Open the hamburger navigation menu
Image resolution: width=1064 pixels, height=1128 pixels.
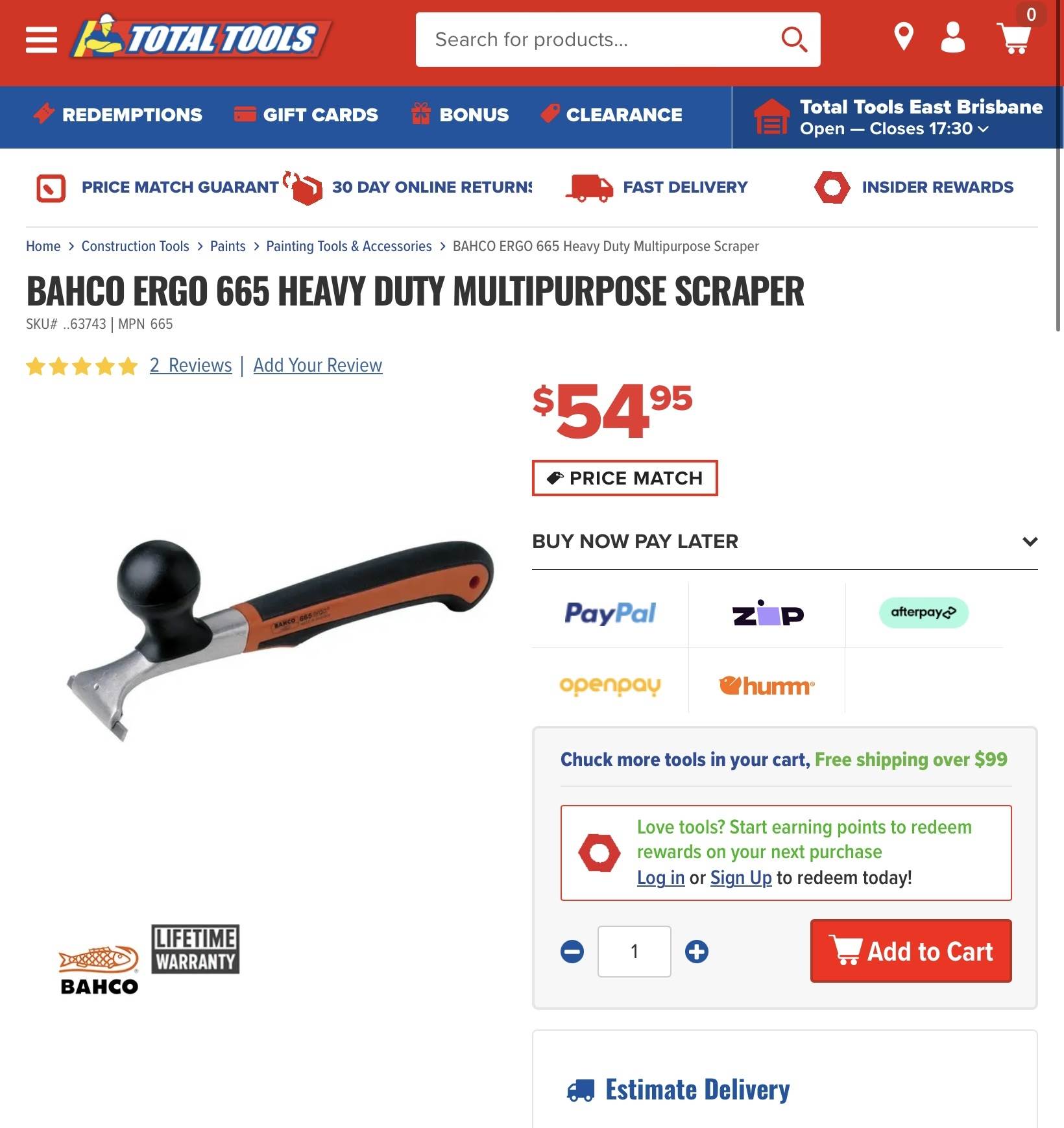tap(42, 40)
